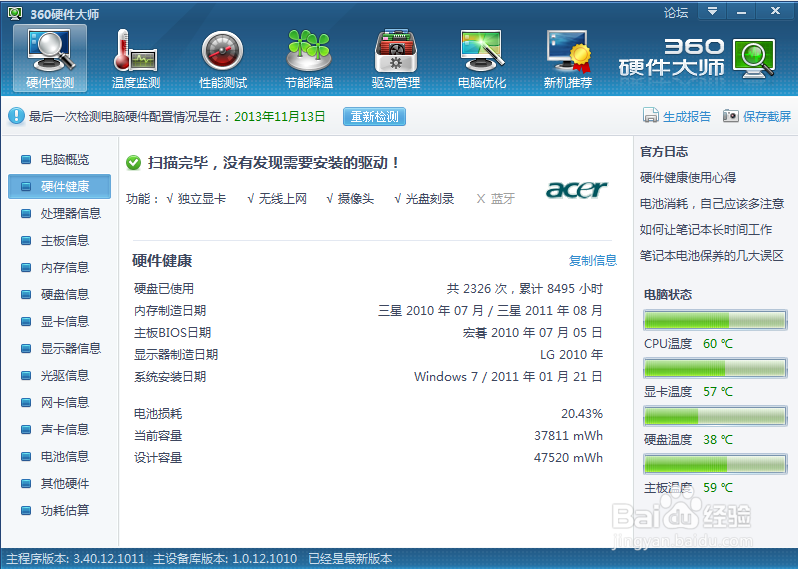The width and height of the screenshot is (798, 569).
Task: Click the 光盘刻录 feature label
Action: click(430, 198)
